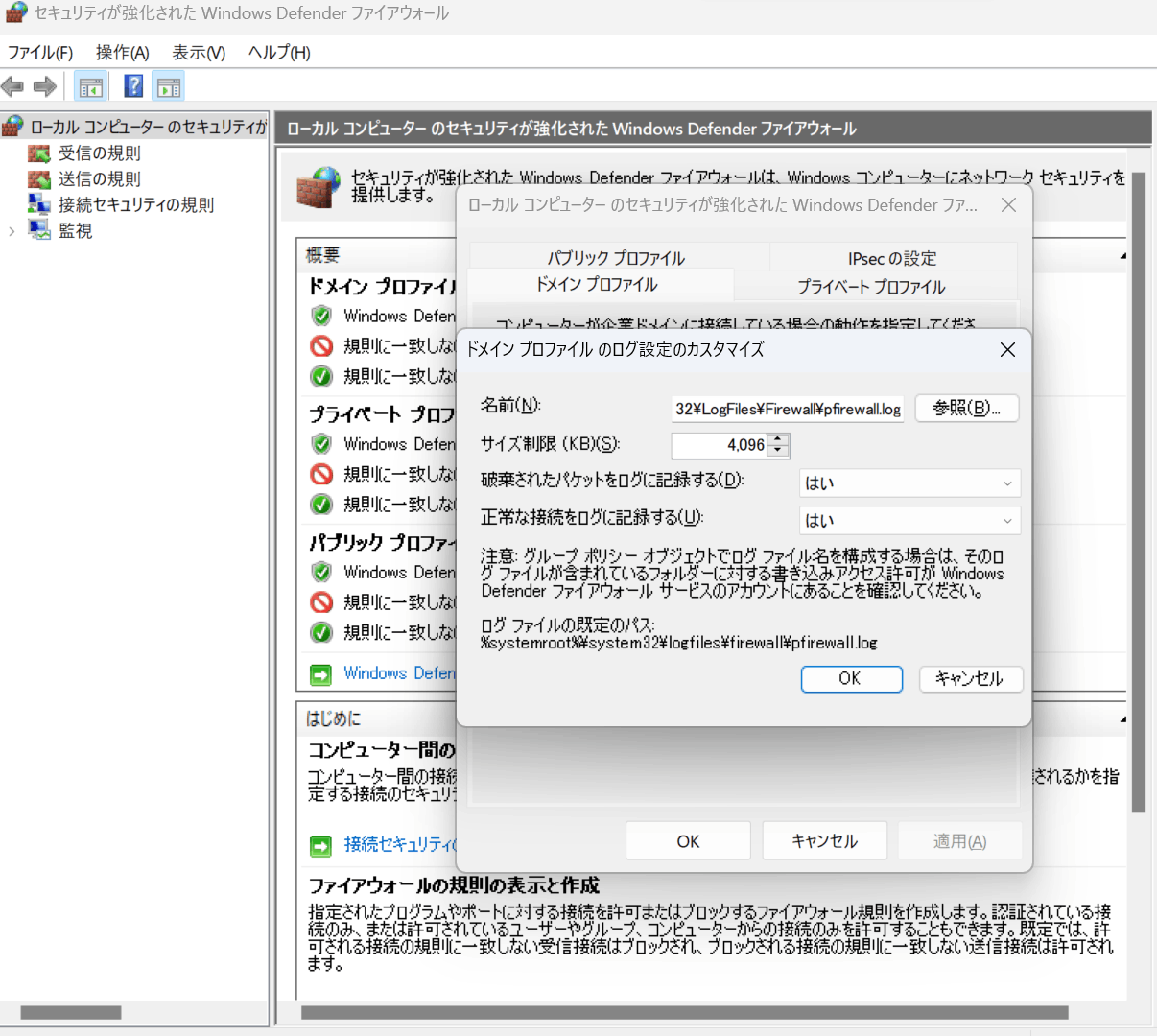Click the firewall icon beside ローカル コンピューター node
1157x1036 pixels.
[x=12, y=127]
